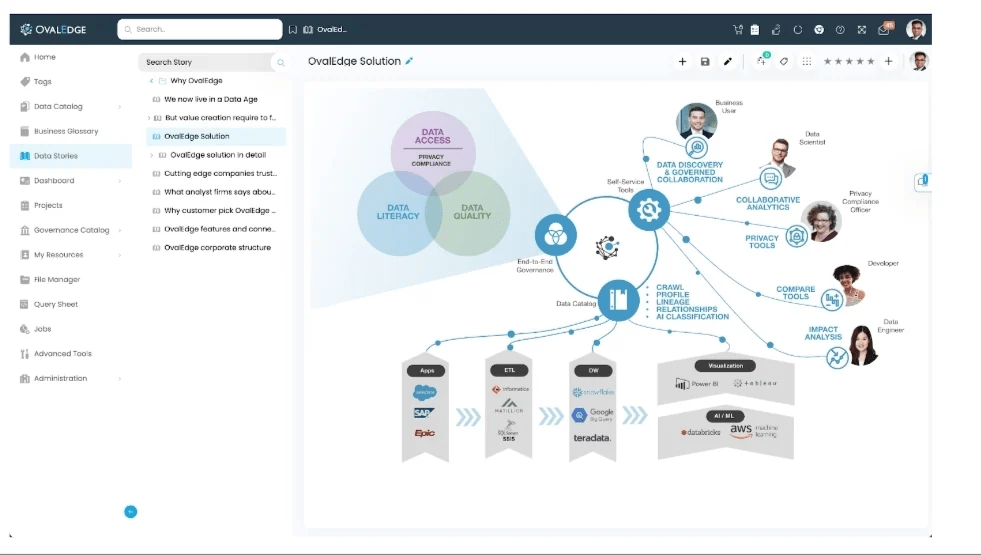Click the shopping cart icon in header
This screenshot has width=981, height=555.
point(738,29)
